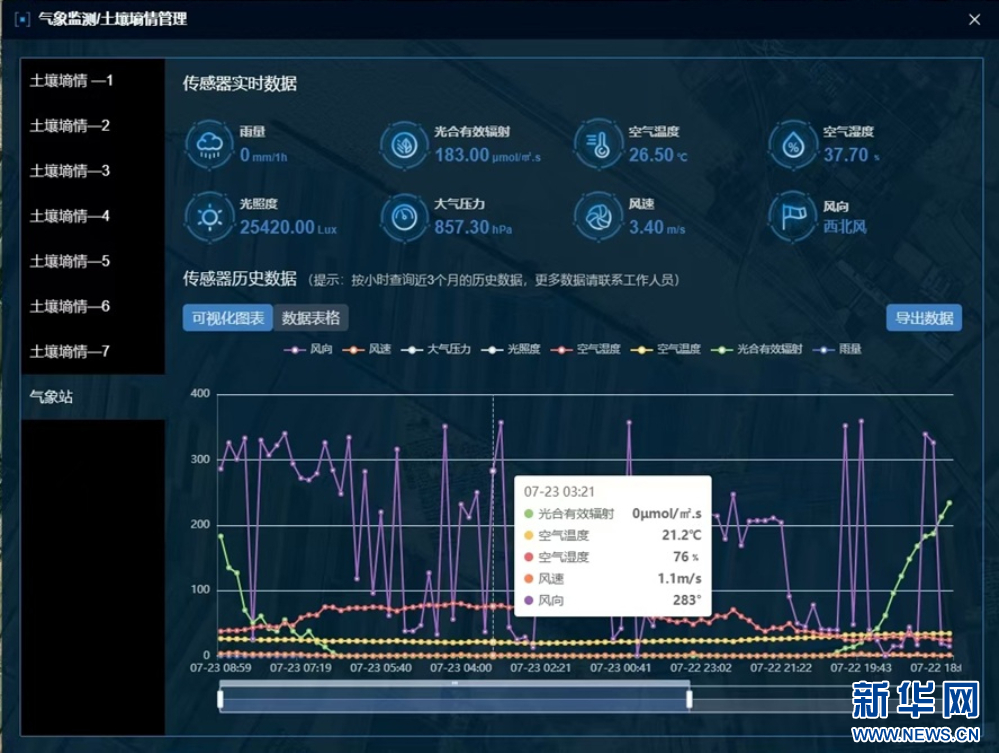Image resolution: width=999 pixels, height=753 pixels.
Task: Click the illuminance sun icon
Action: (x=210, y=218)
